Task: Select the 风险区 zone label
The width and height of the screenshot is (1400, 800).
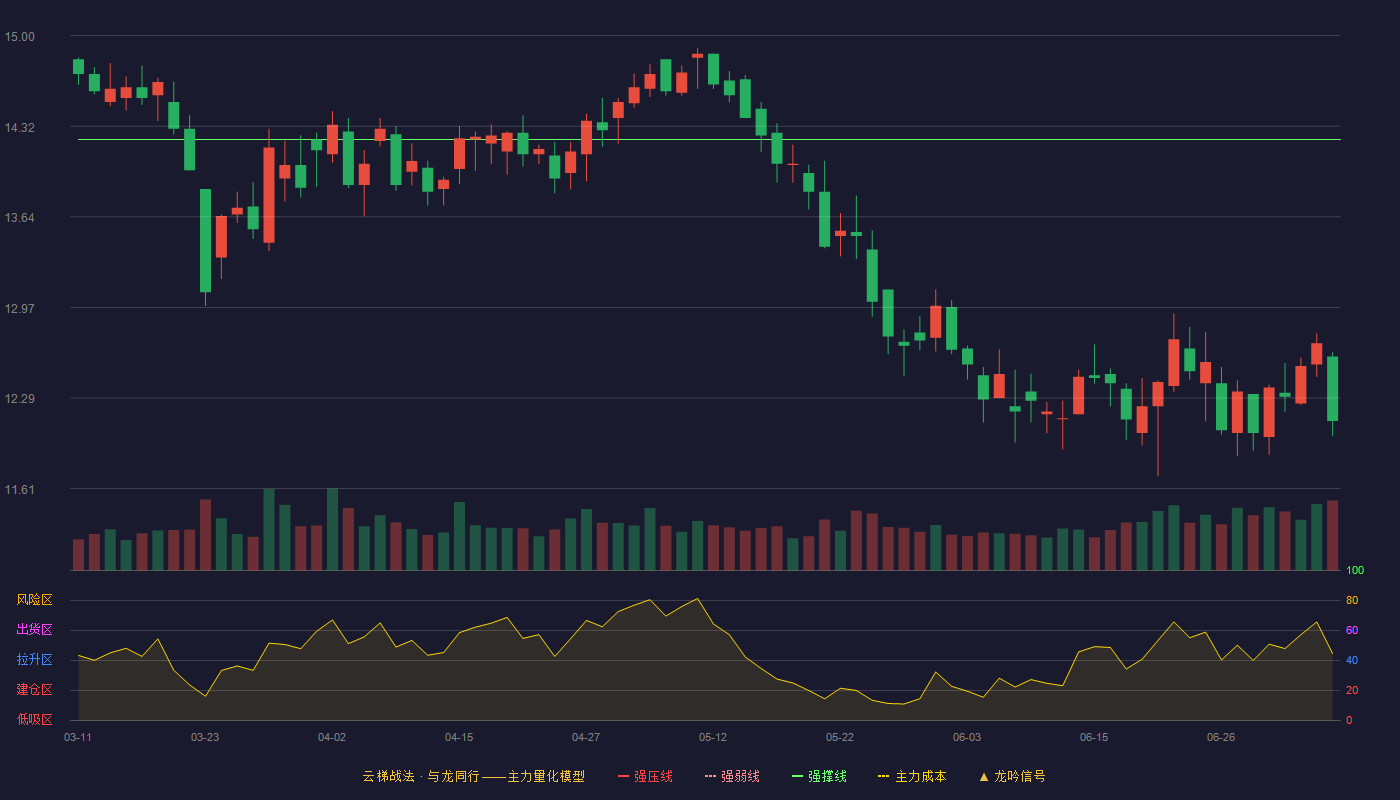Action: point(34,600)
